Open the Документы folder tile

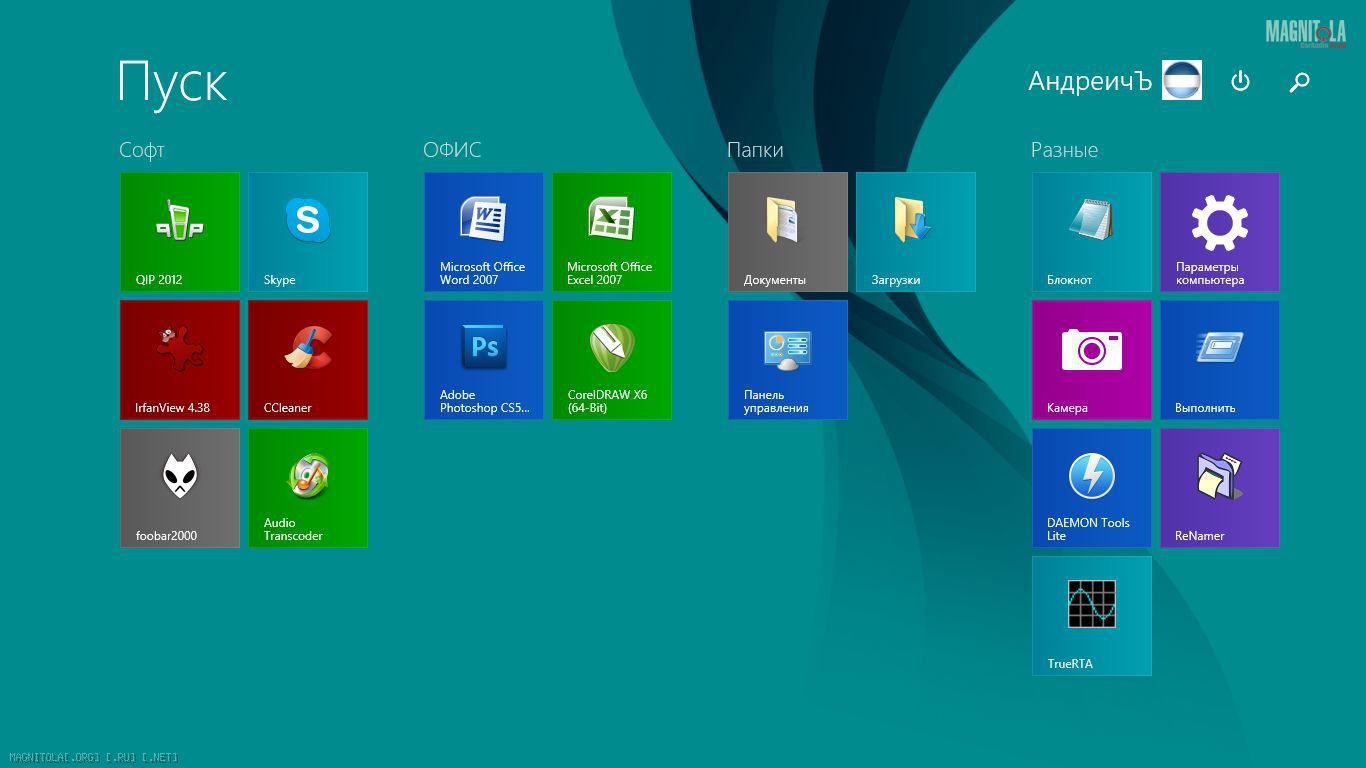(x=788, y=232)
